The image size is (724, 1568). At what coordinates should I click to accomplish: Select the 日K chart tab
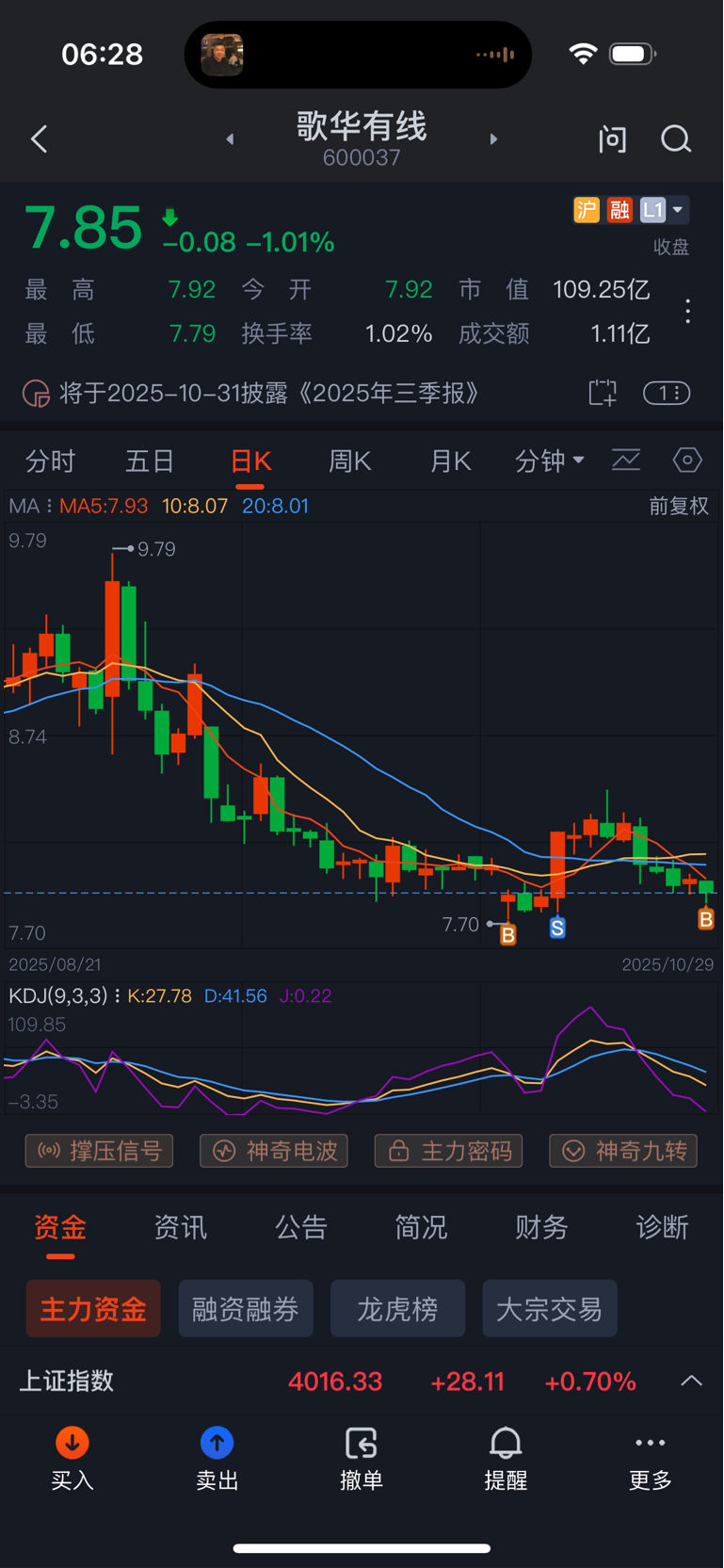(x=250, y=461)
